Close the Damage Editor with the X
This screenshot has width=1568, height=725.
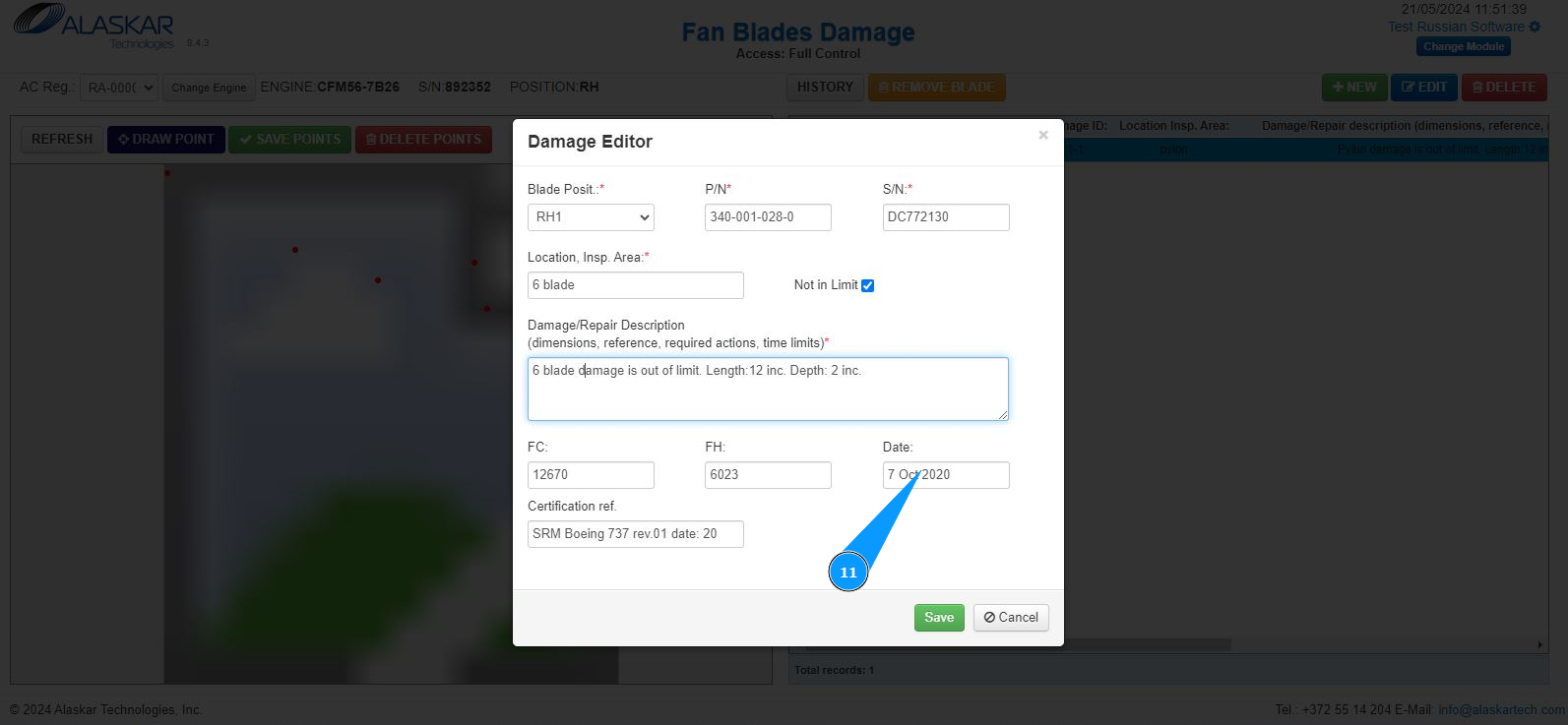click(x=1043, y=135)
